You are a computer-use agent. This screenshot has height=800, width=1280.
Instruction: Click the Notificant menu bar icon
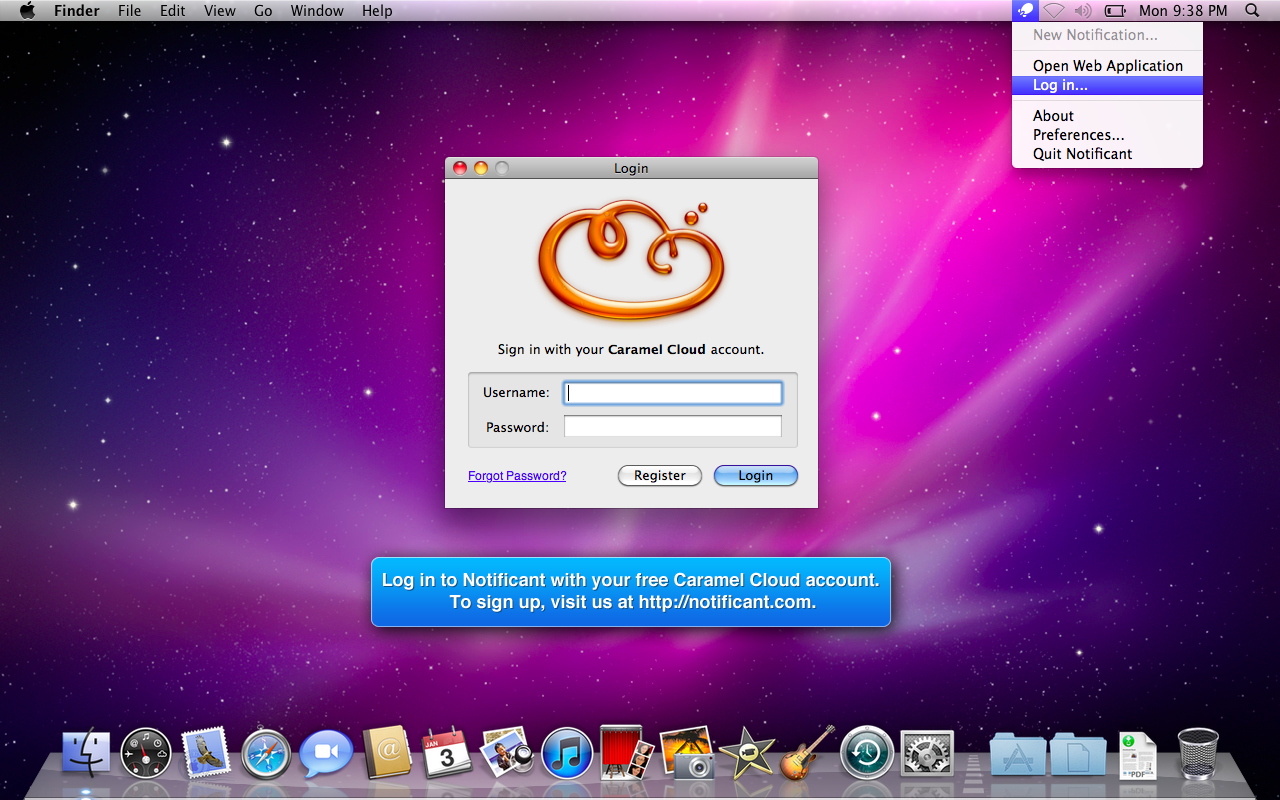coord(1024,10)
